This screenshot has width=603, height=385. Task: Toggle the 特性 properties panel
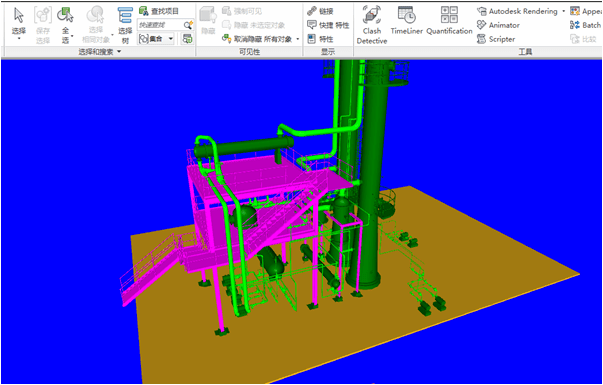[x=320, y=39]
